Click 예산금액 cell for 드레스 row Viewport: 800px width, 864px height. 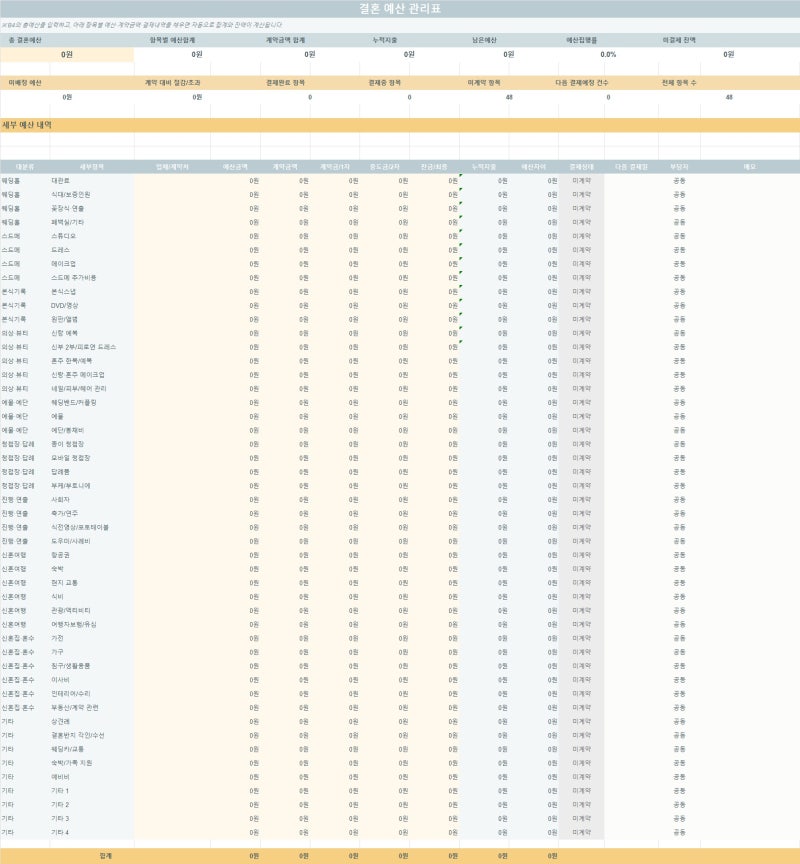click(235, 250)
